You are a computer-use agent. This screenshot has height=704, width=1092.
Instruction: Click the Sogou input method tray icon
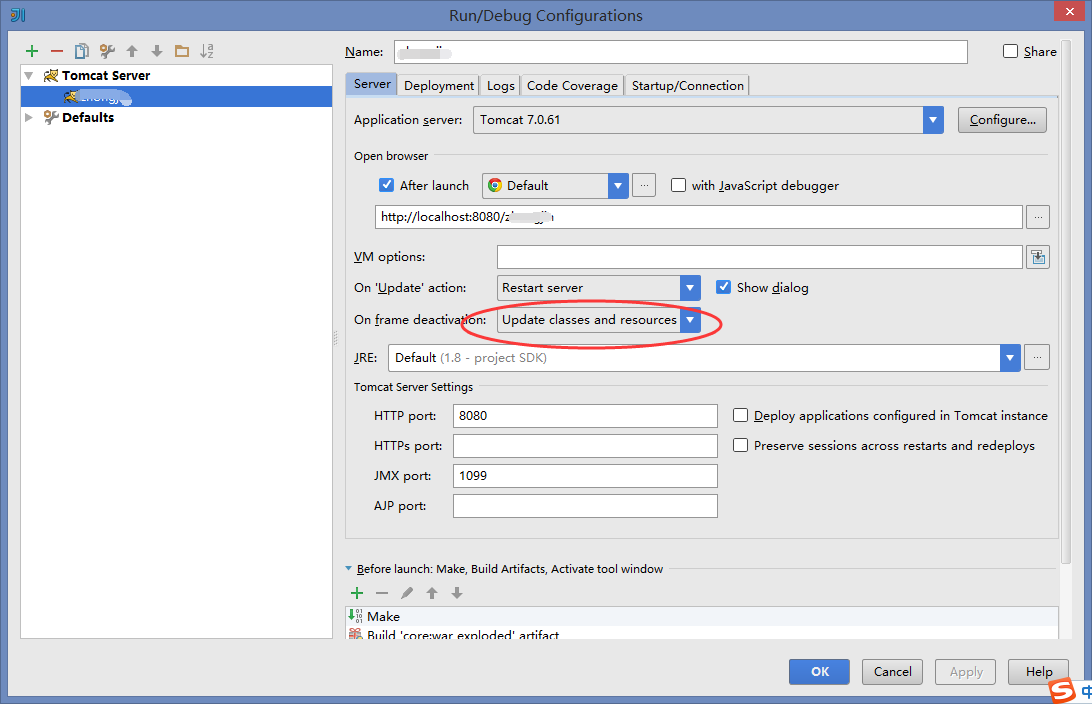[1062, 689]
